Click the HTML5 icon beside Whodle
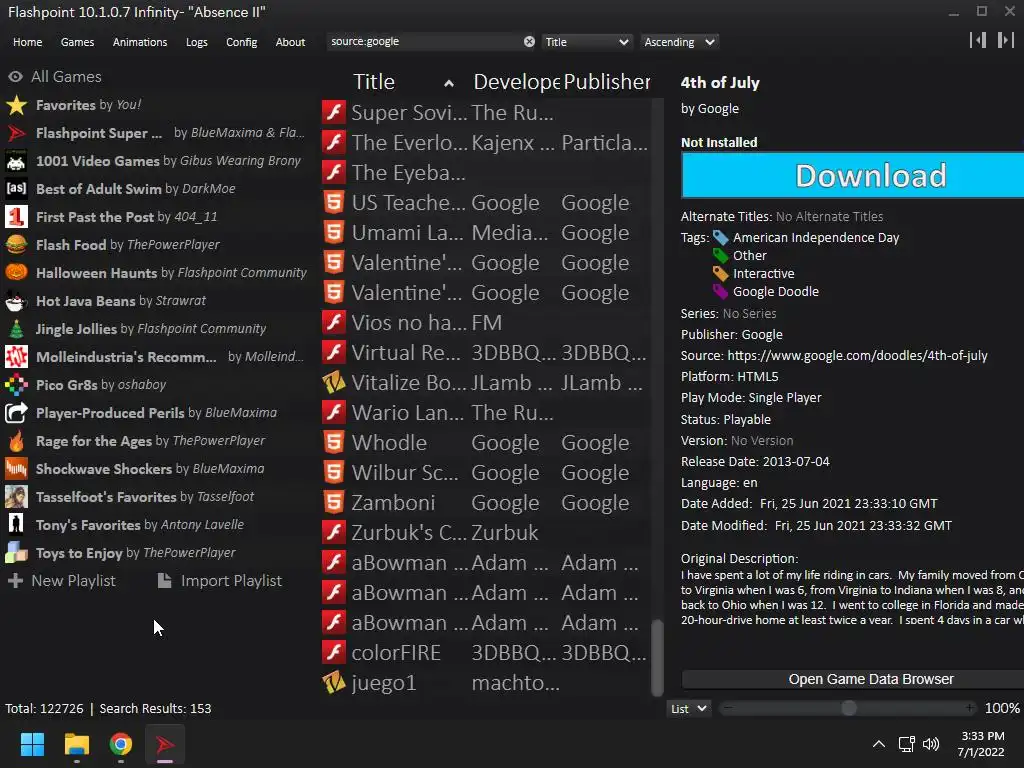This screenshot has width=1024, height=768. (x=334, y=443)
